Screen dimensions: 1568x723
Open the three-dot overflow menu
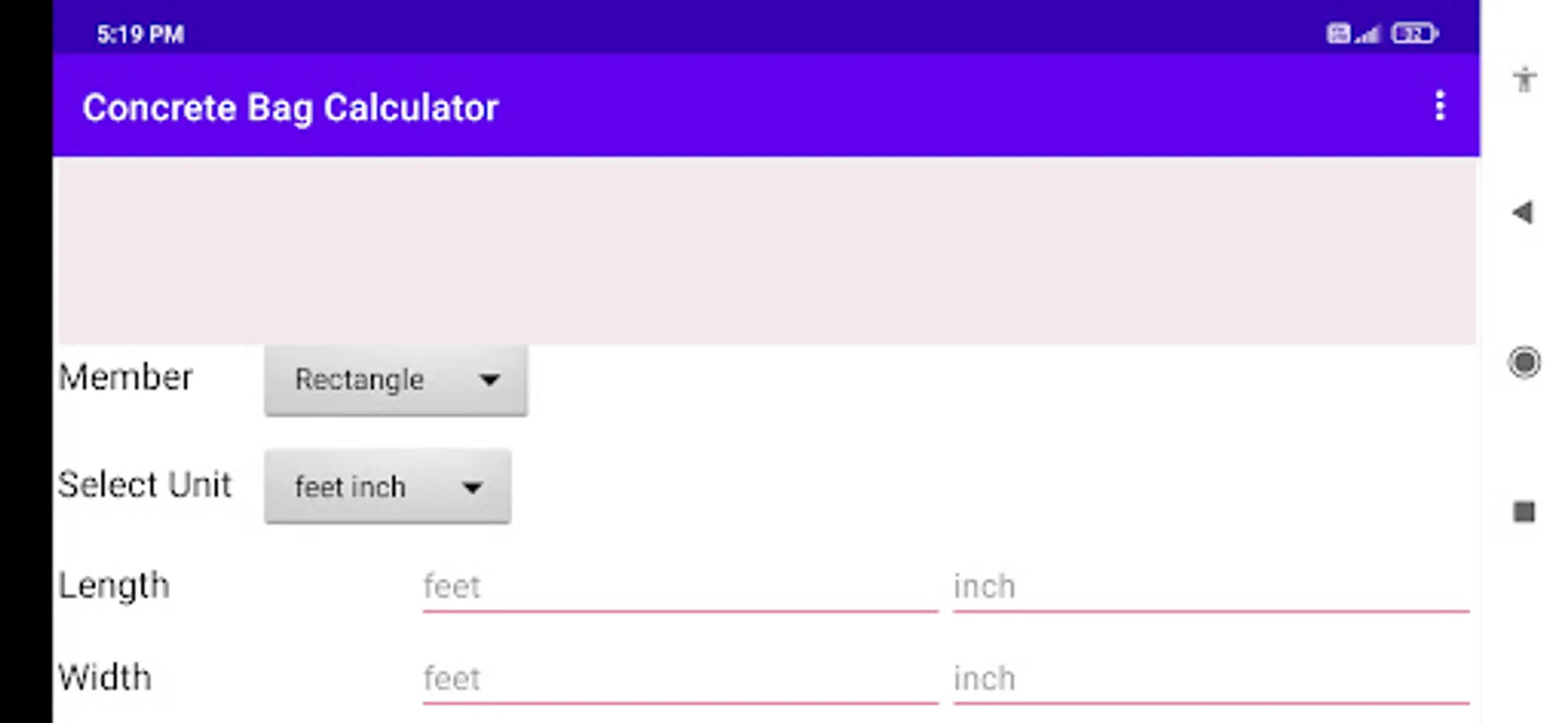point(1440,106)
